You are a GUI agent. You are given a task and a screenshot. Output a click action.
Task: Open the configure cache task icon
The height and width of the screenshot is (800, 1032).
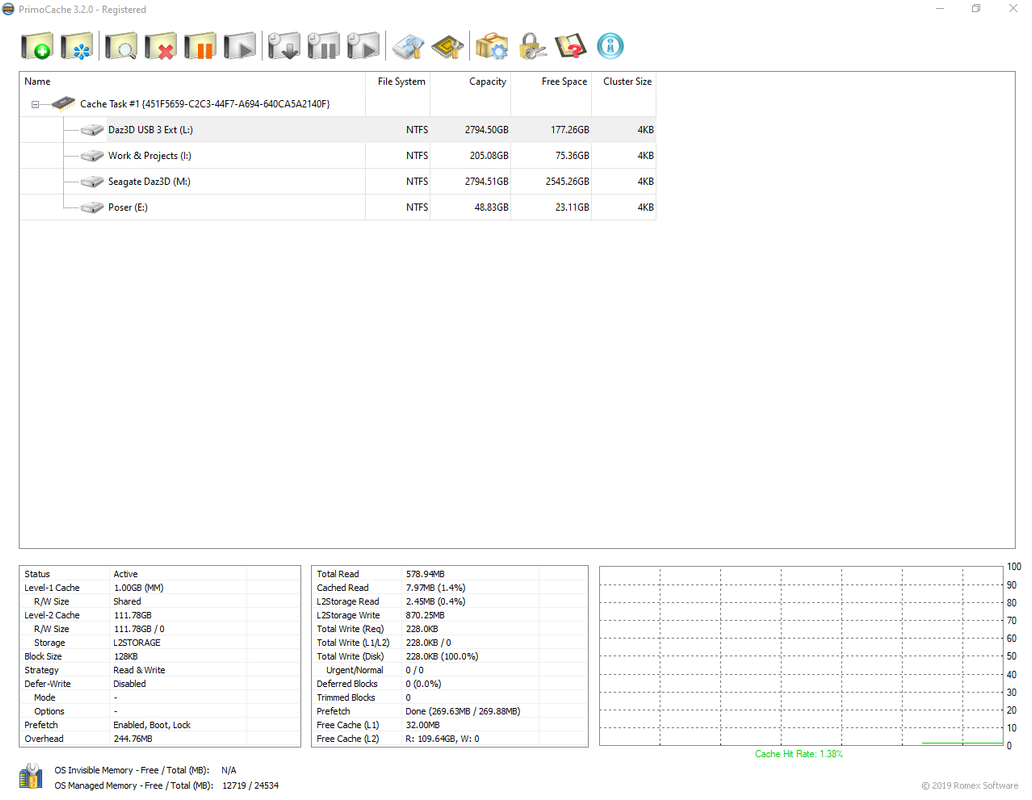pyautogui.click(x=77, y=47)
